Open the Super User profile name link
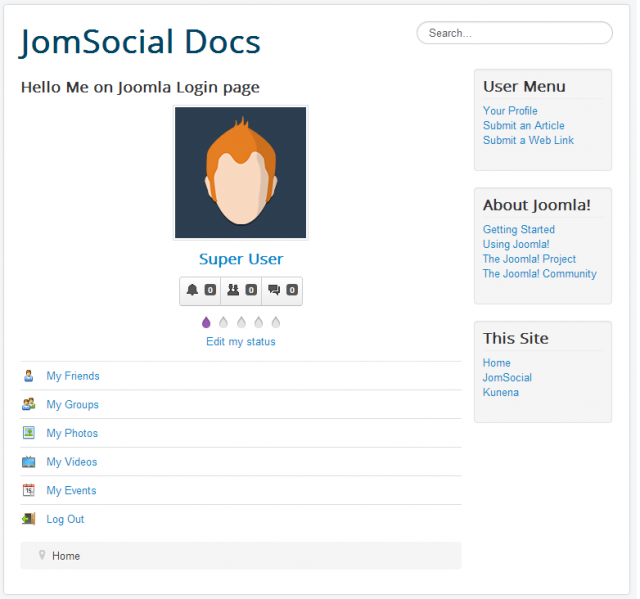The image size is (640, 599). (241, 259)
